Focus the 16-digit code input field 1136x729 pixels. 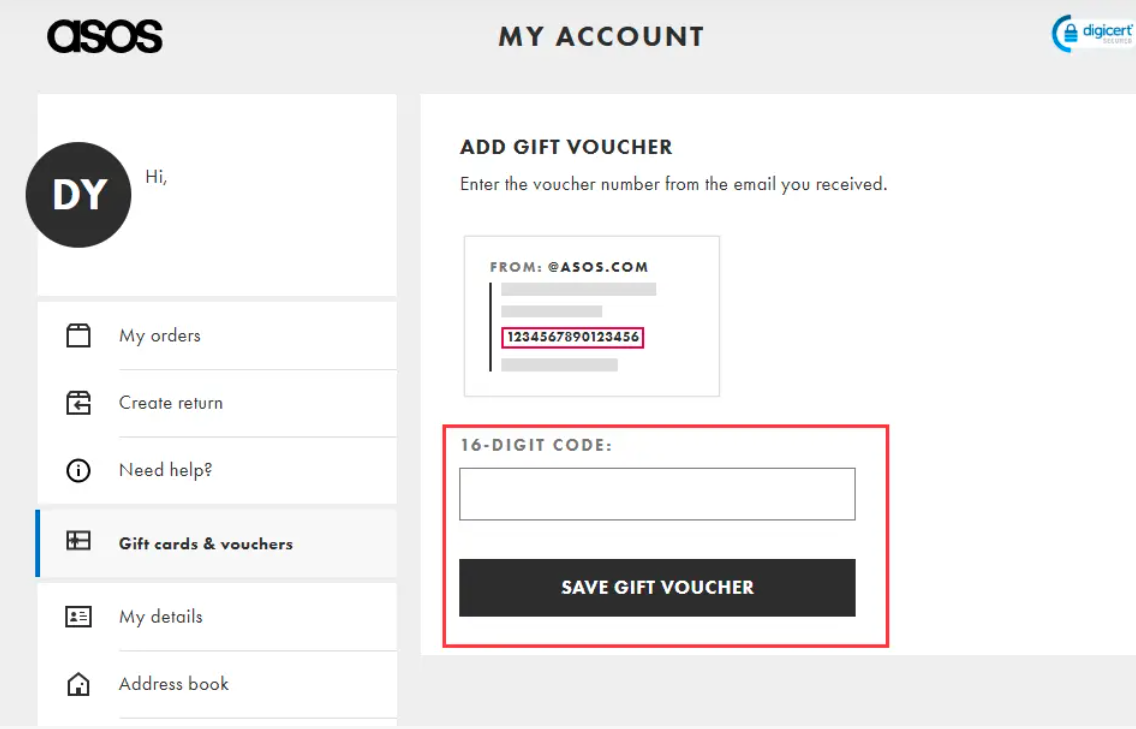657,494
